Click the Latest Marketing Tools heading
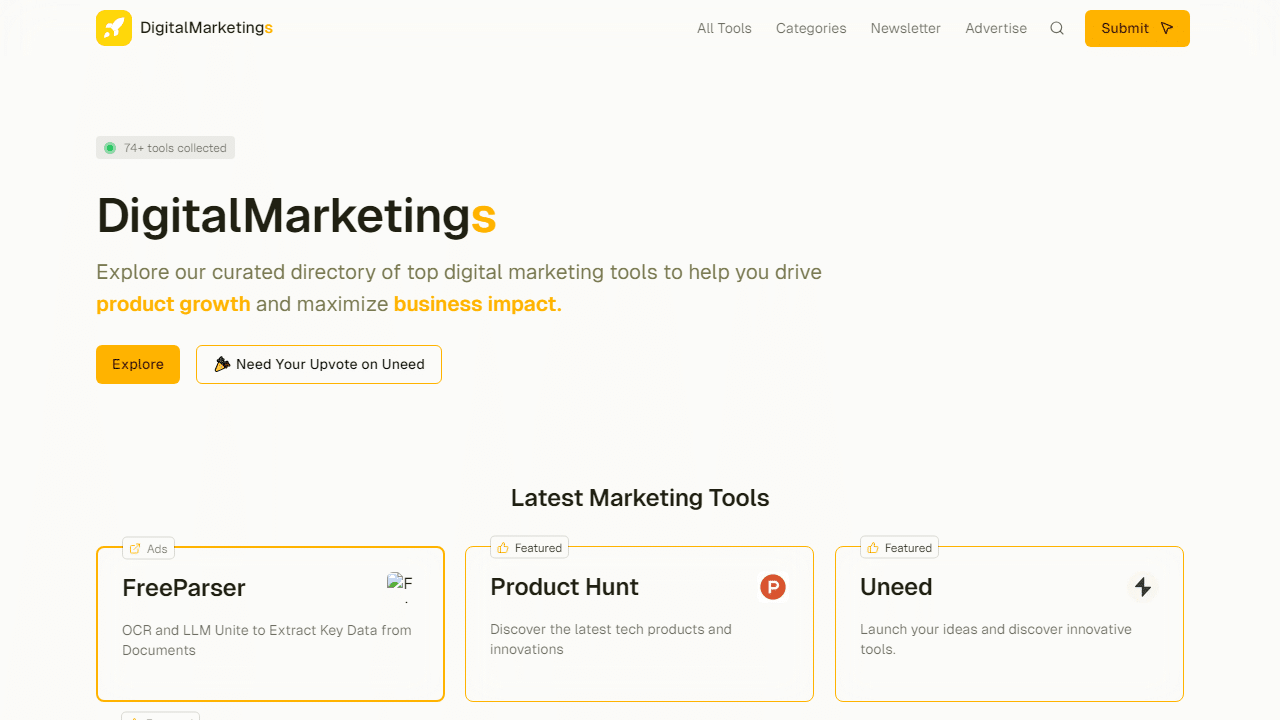 click(x=640, y=498)
